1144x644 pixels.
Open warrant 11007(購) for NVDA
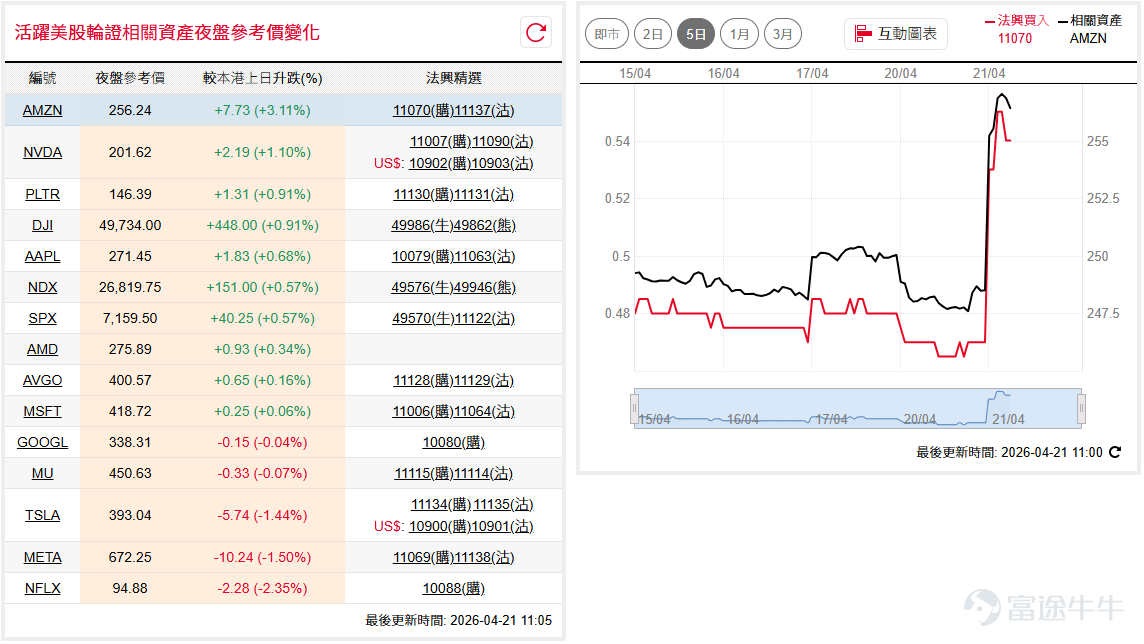click(x=441, y=141)
